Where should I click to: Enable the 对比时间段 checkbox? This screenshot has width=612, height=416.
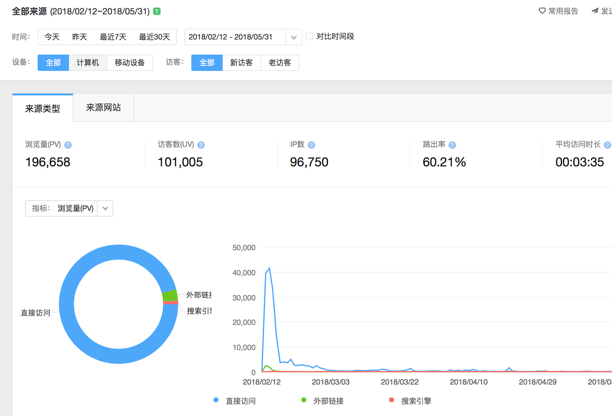pyautogui.click(x=309, y=36)
